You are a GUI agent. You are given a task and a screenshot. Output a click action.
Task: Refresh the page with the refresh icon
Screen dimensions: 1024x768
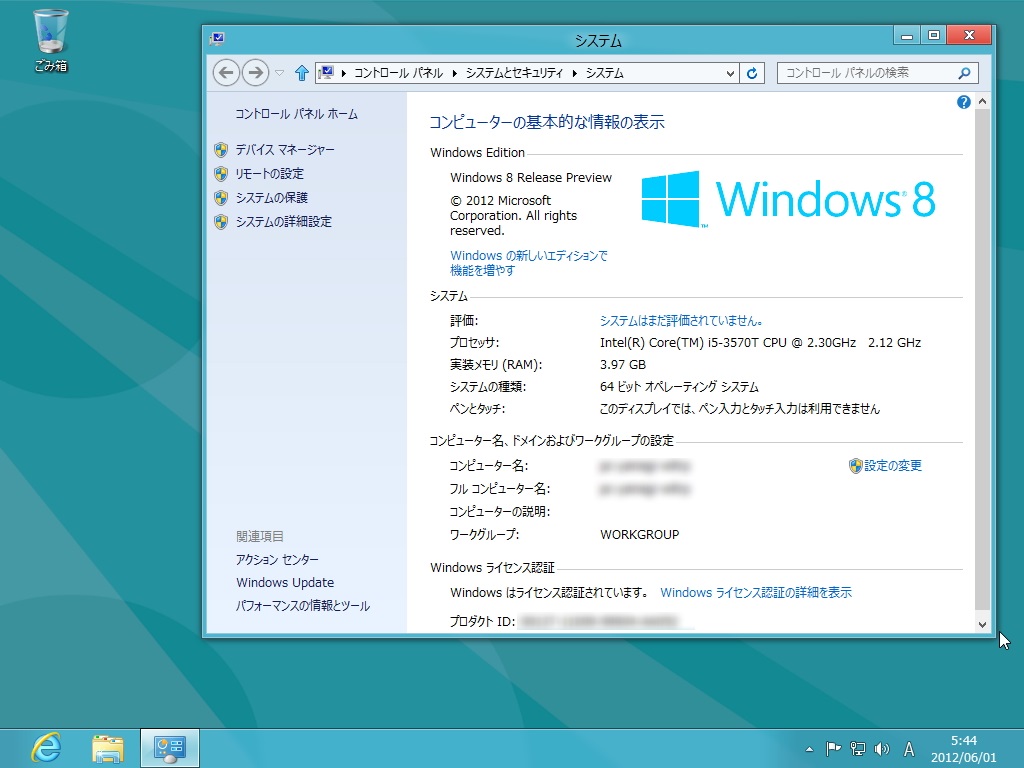[x=752, y=72]
